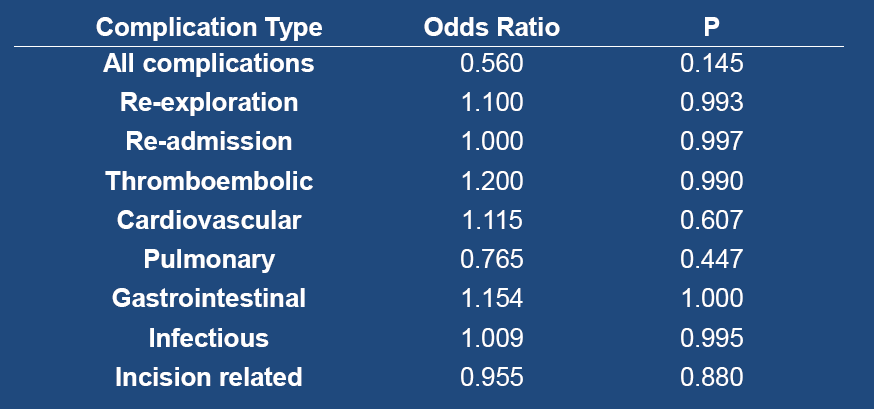The height and width of the screenshot is (409, 874).
Task: Click the P value 0.447
Action: 712,260
